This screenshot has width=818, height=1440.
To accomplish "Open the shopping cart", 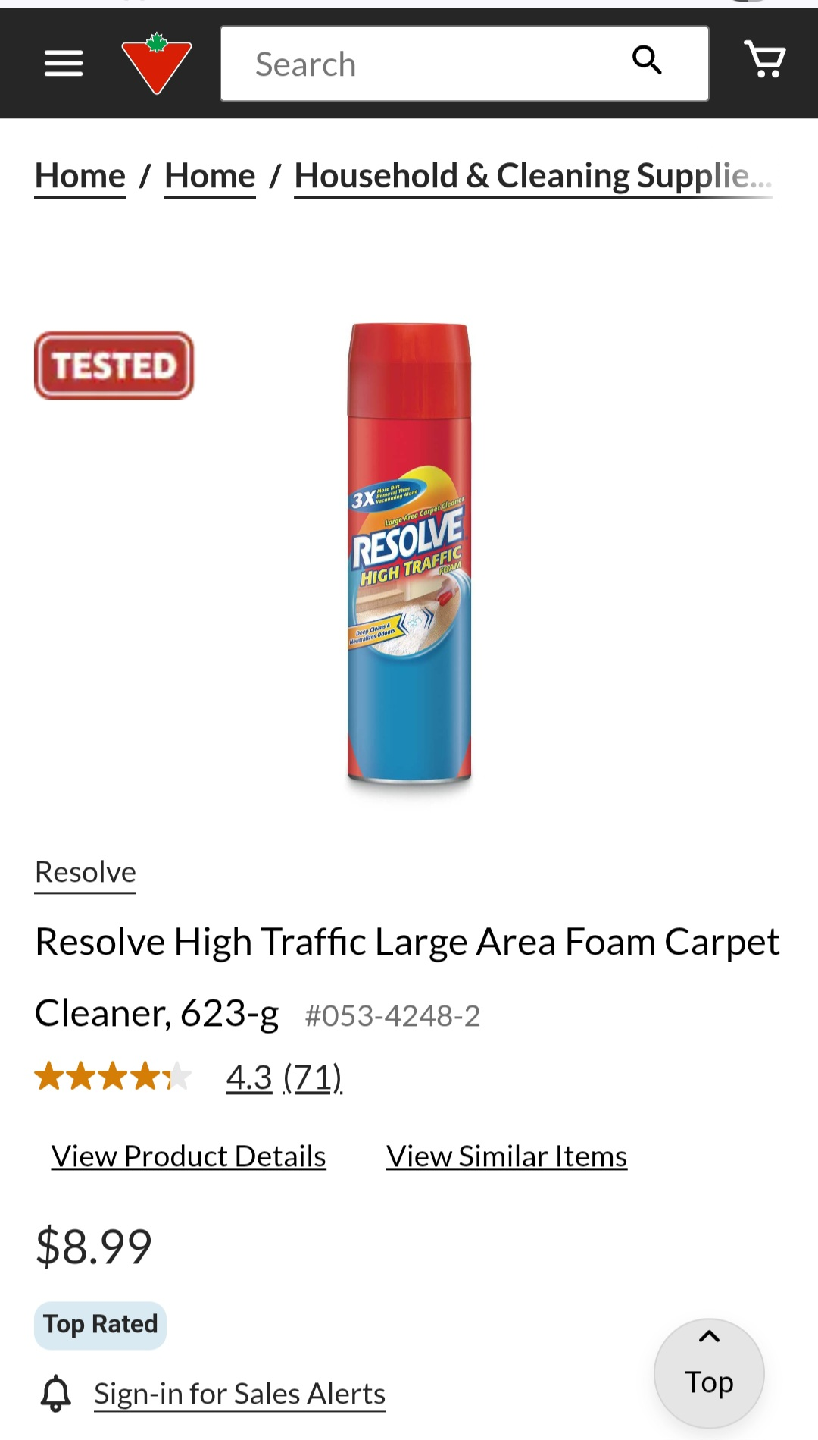I will [x=766, y=60].
